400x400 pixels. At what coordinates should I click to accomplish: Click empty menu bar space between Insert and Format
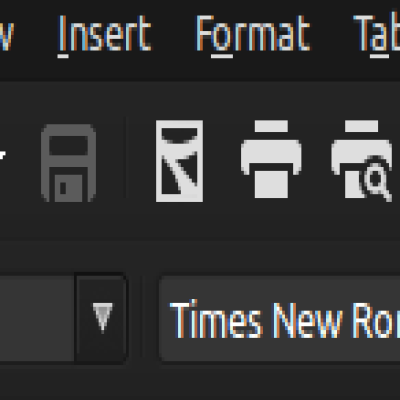pos(173,33)
